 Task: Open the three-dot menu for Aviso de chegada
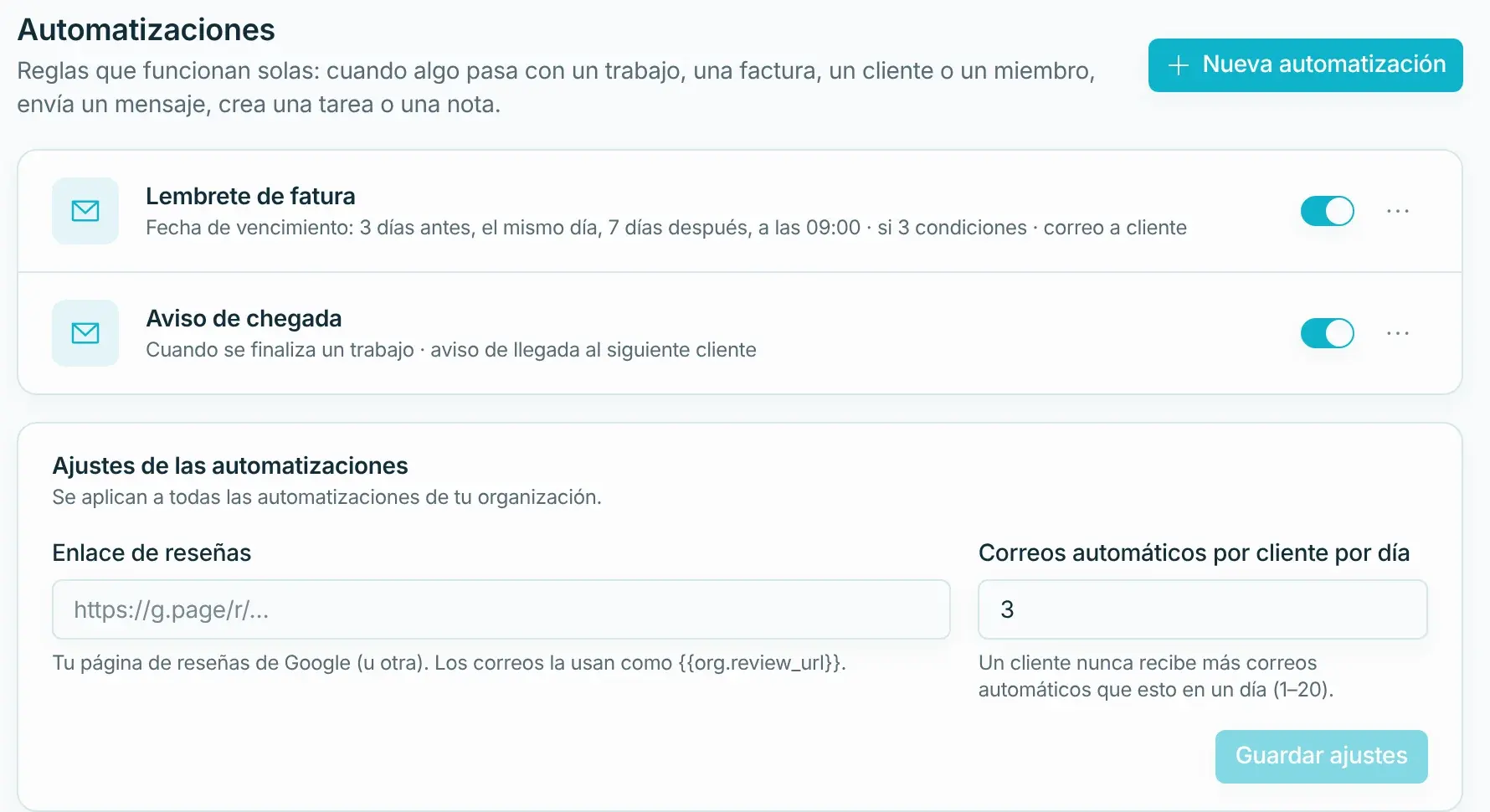(1397, 333)
